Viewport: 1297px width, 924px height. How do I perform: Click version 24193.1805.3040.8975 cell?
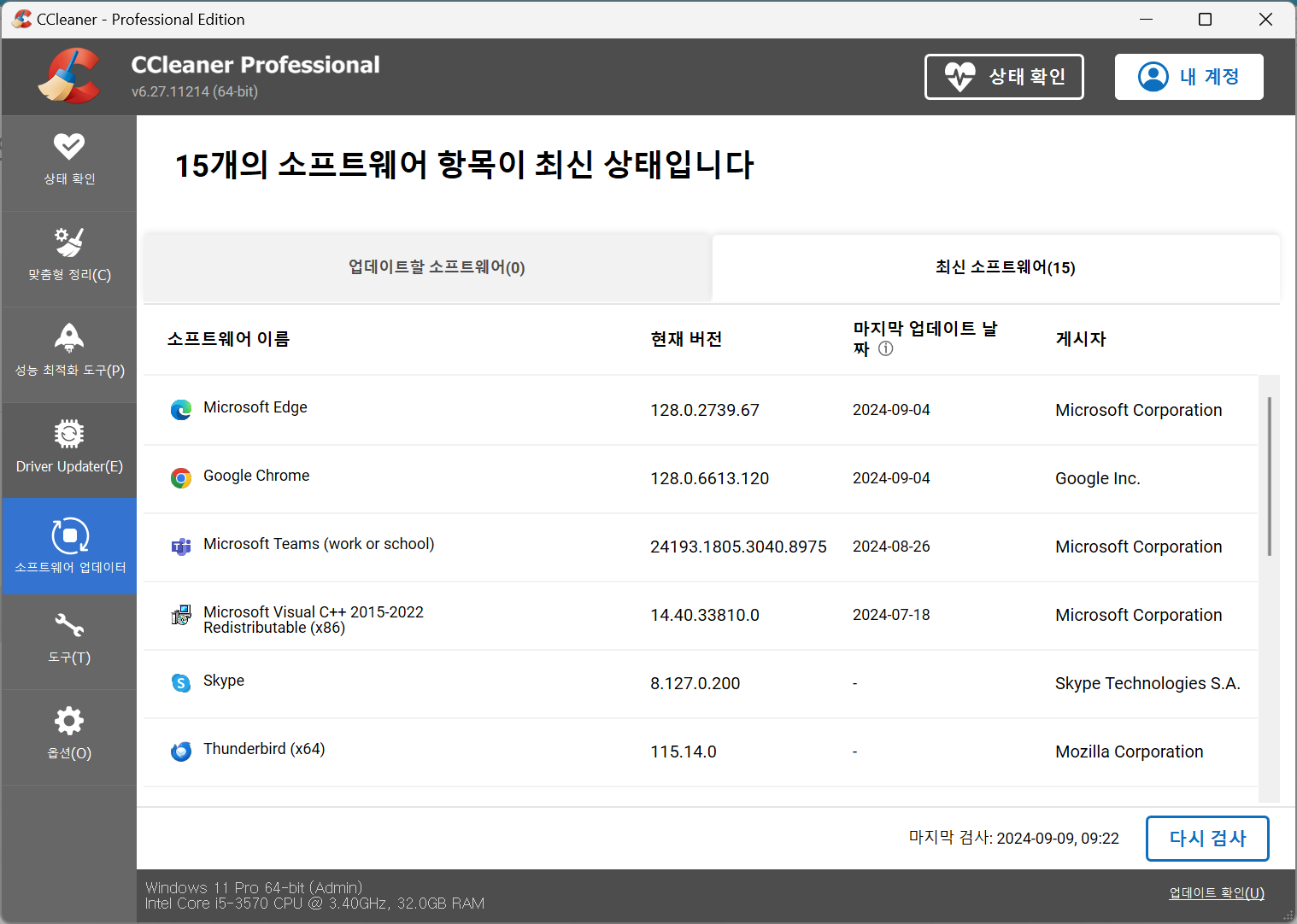tap(738, 547)
